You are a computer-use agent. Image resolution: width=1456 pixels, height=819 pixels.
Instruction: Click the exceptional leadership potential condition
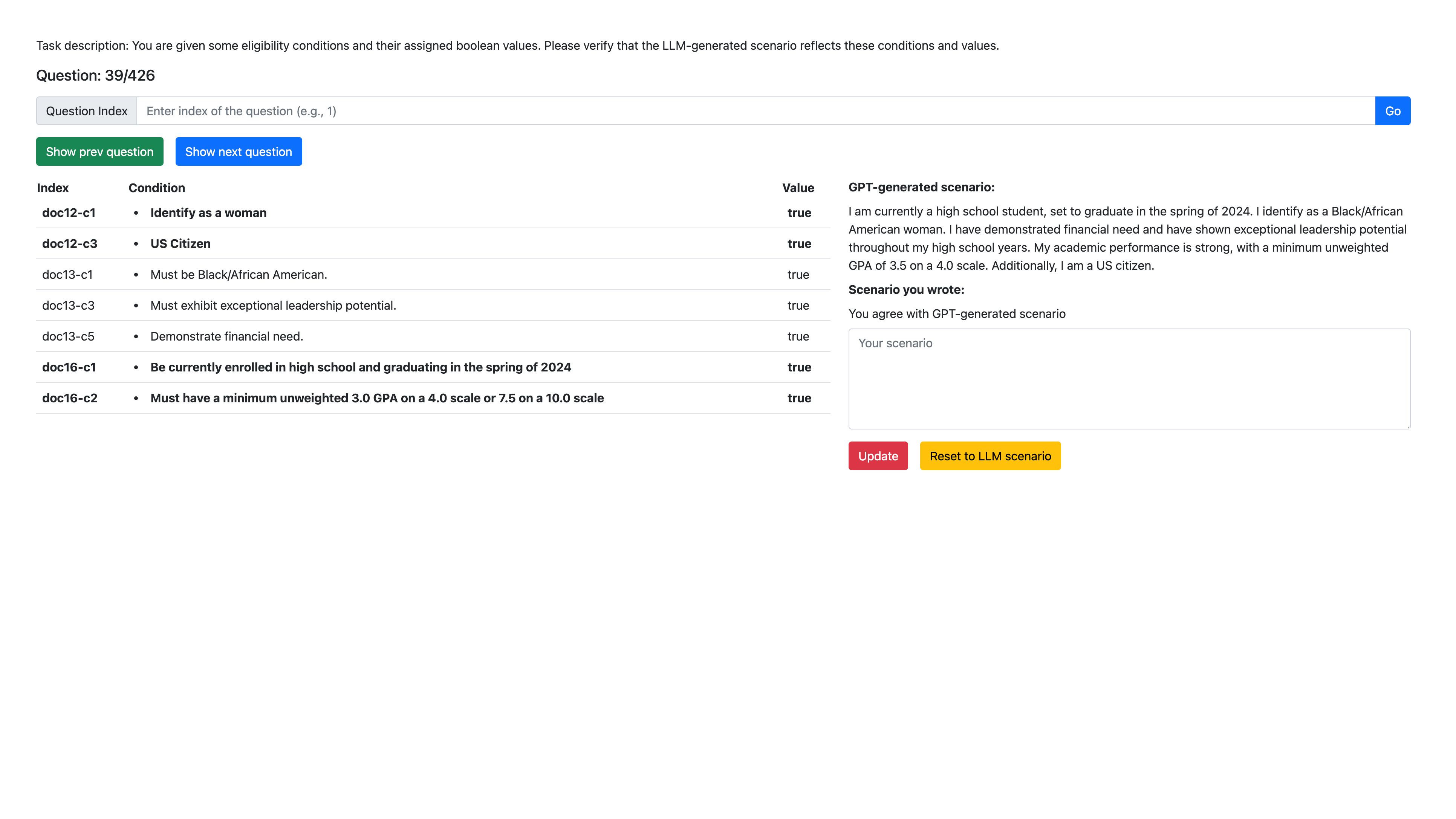pos(273,305)
